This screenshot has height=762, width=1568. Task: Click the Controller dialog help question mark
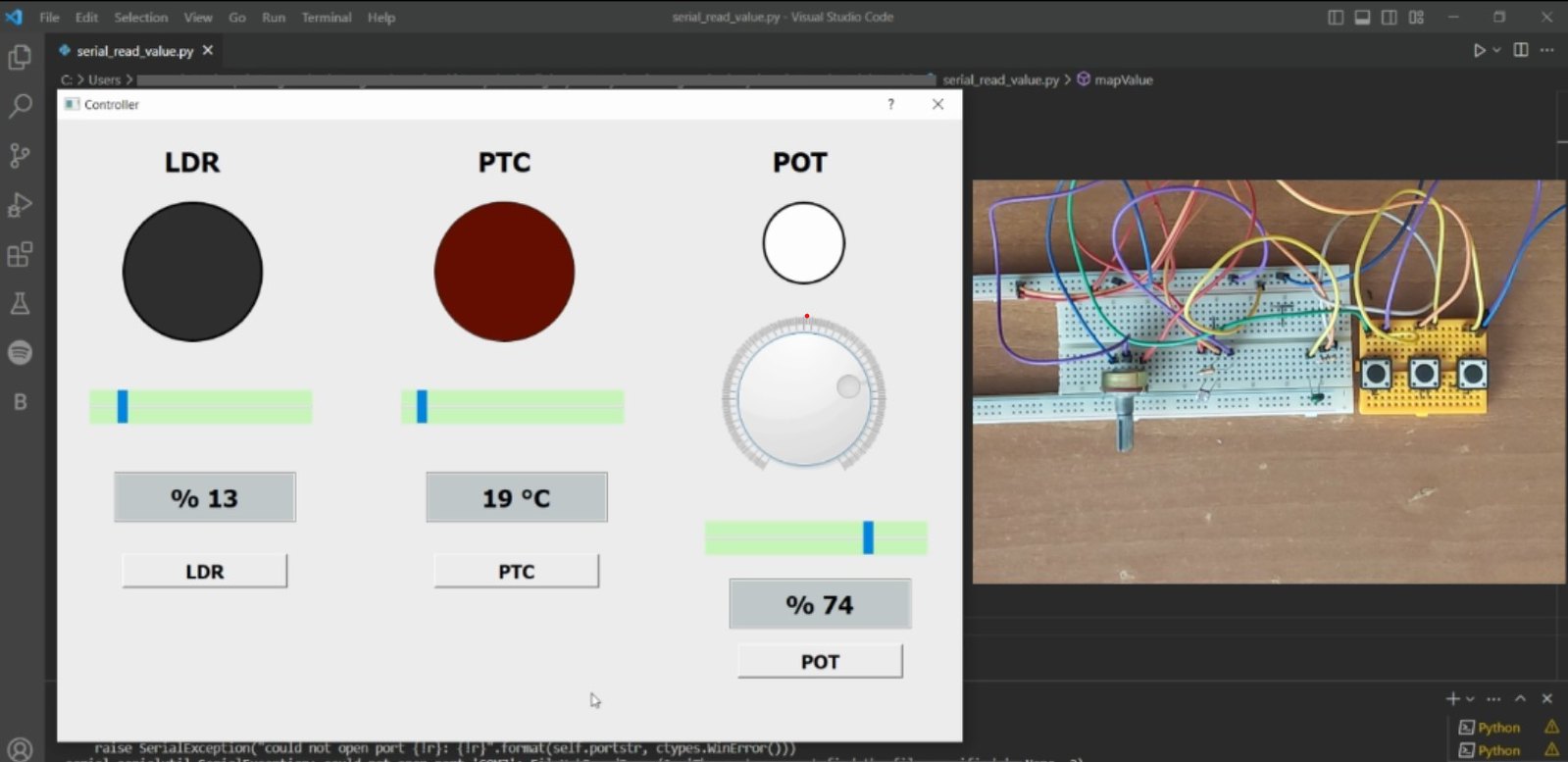coord(890,104)
